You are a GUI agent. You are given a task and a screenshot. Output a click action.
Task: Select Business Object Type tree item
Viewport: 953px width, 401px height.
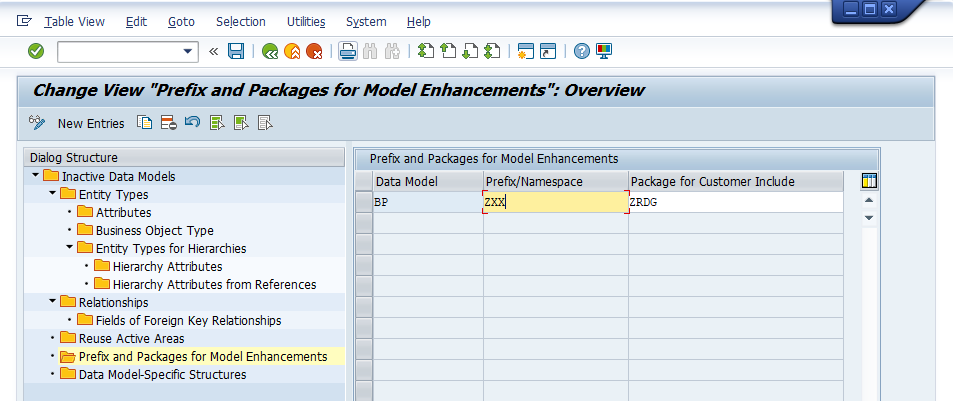tap(154, 230)
